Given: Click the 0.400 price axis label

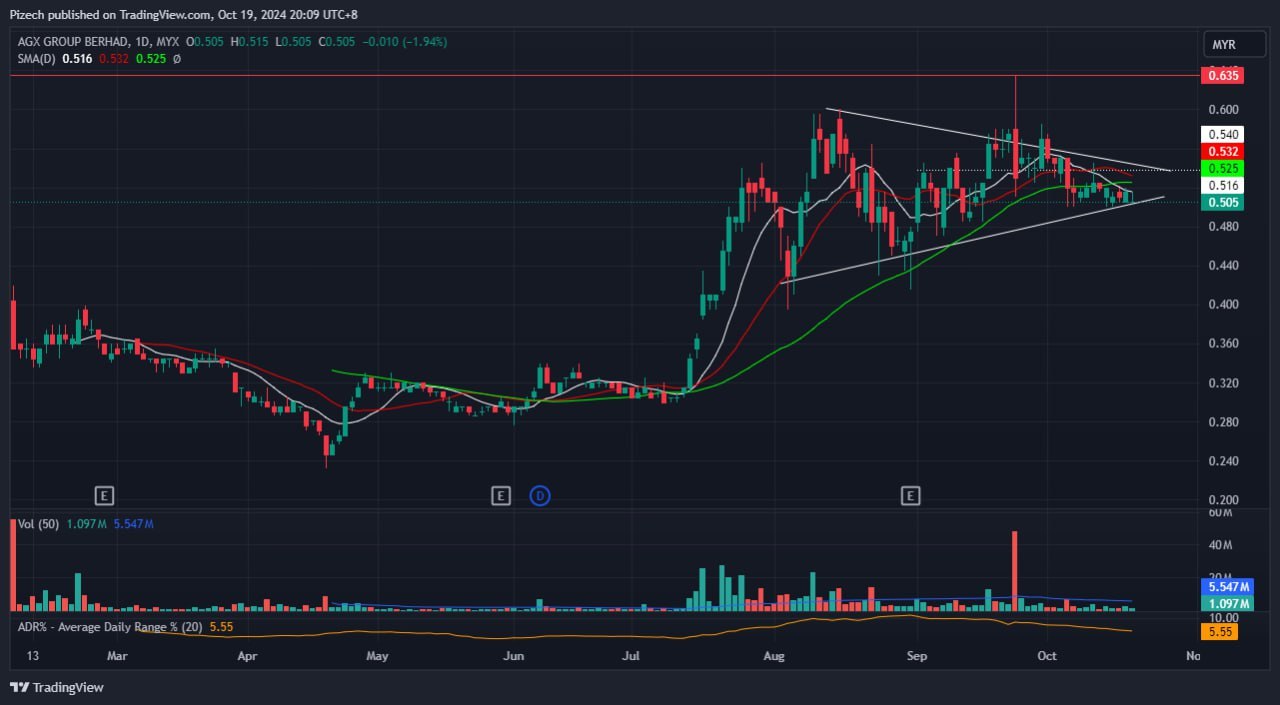Looking at the screenshot, I should click(x=1225, y=304).
